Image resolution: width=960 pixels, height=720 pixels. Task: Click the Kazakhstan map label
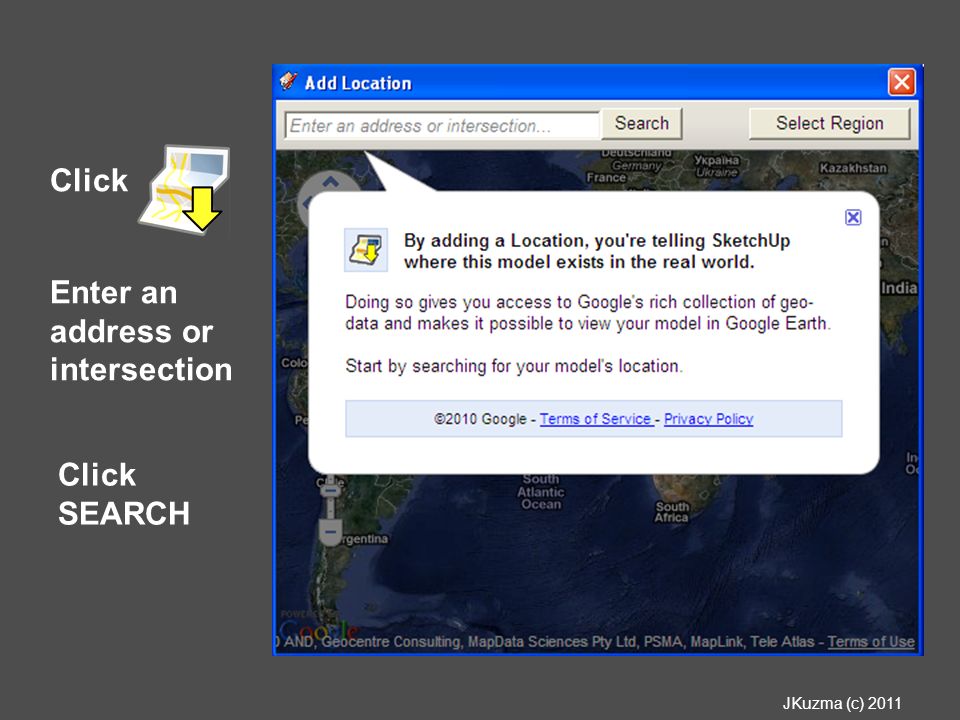click(x=853, y=168)
